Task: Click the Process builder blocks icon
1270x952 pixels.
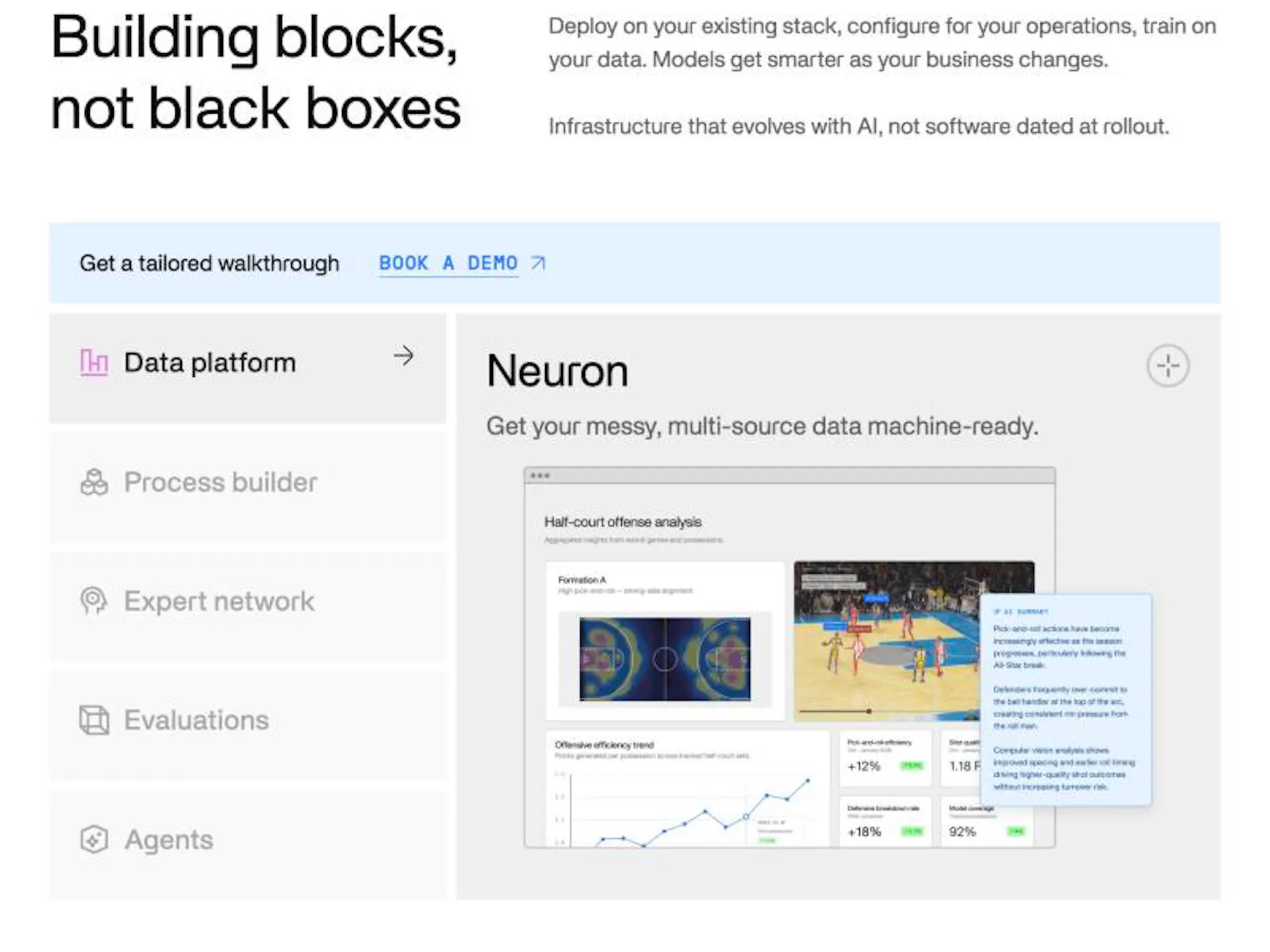Action: (94, 482)
